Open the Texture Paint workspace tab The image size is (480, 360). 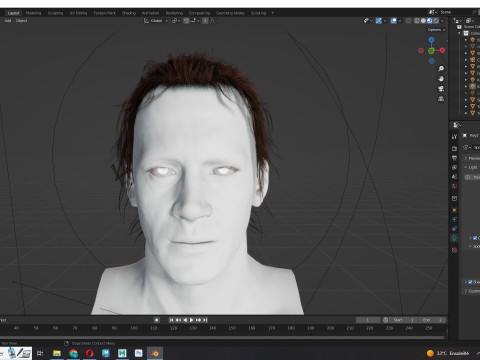click(x=104, y=13)
